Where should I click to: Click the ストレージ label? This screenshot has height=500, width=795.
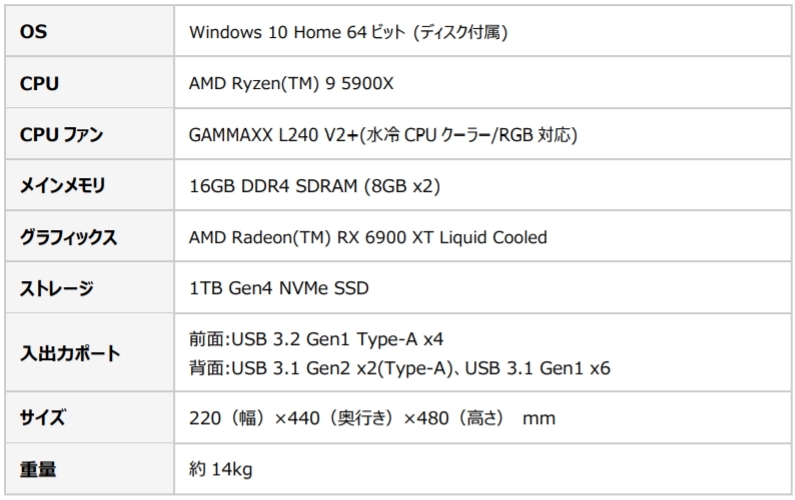57,289
